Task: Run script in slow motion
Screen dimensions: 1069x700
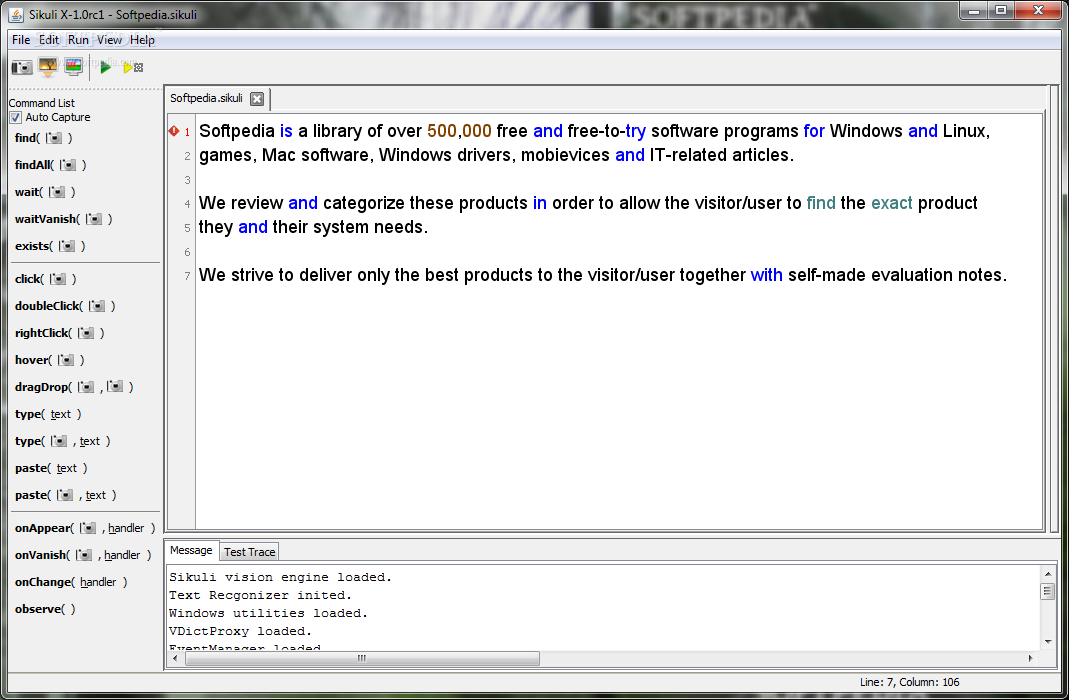Action: pos(133,67)
